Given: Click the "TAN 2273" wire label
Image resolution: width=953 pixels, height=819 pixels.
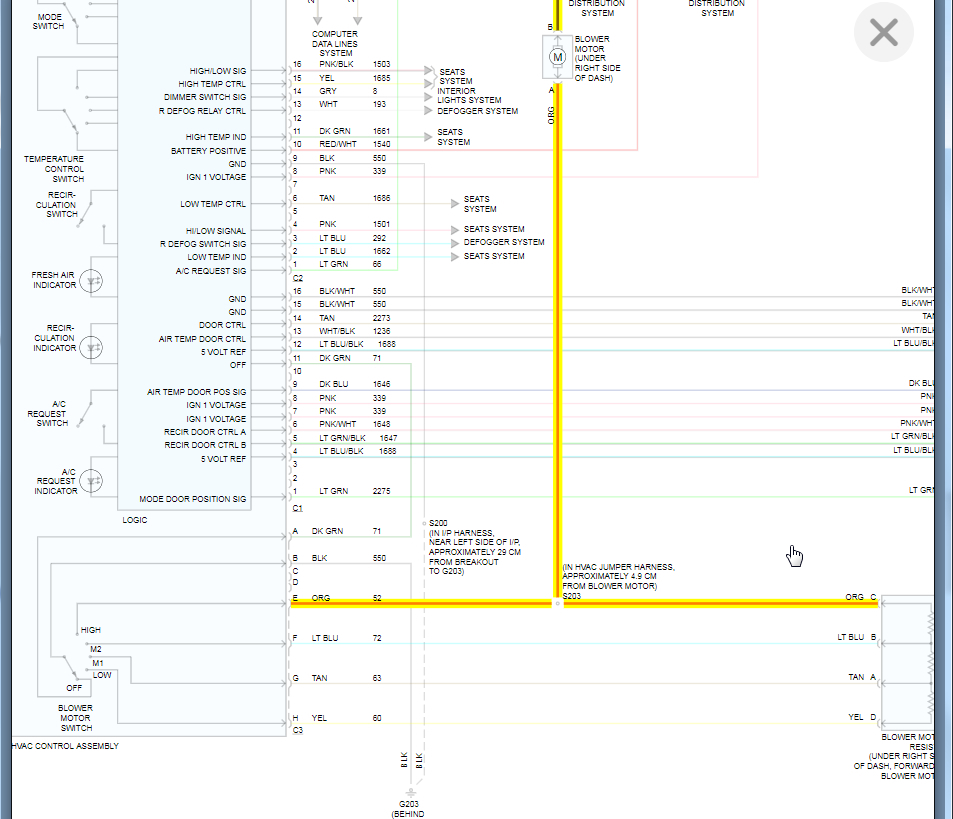Looking at the screenshot, I should point(354,318).
